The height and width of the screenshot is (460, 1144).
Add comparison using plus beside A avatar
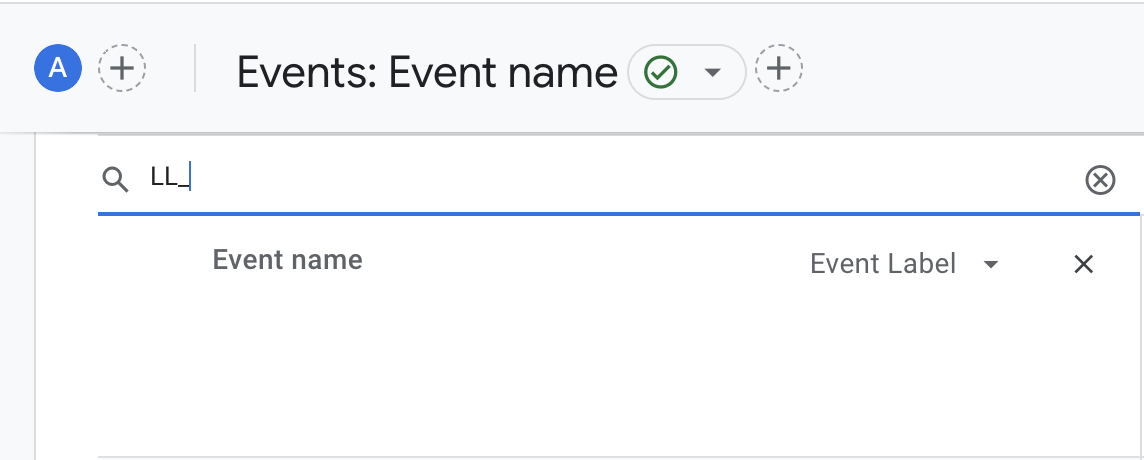pyautogui.click(x=122, y=68)
